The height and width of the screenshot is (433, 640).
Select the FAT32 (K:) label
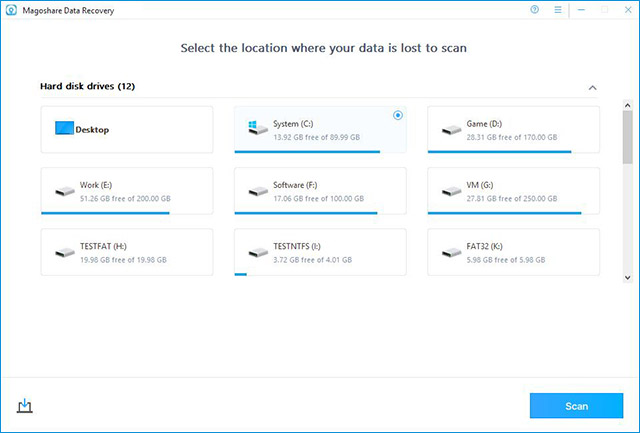coord(484,246)
